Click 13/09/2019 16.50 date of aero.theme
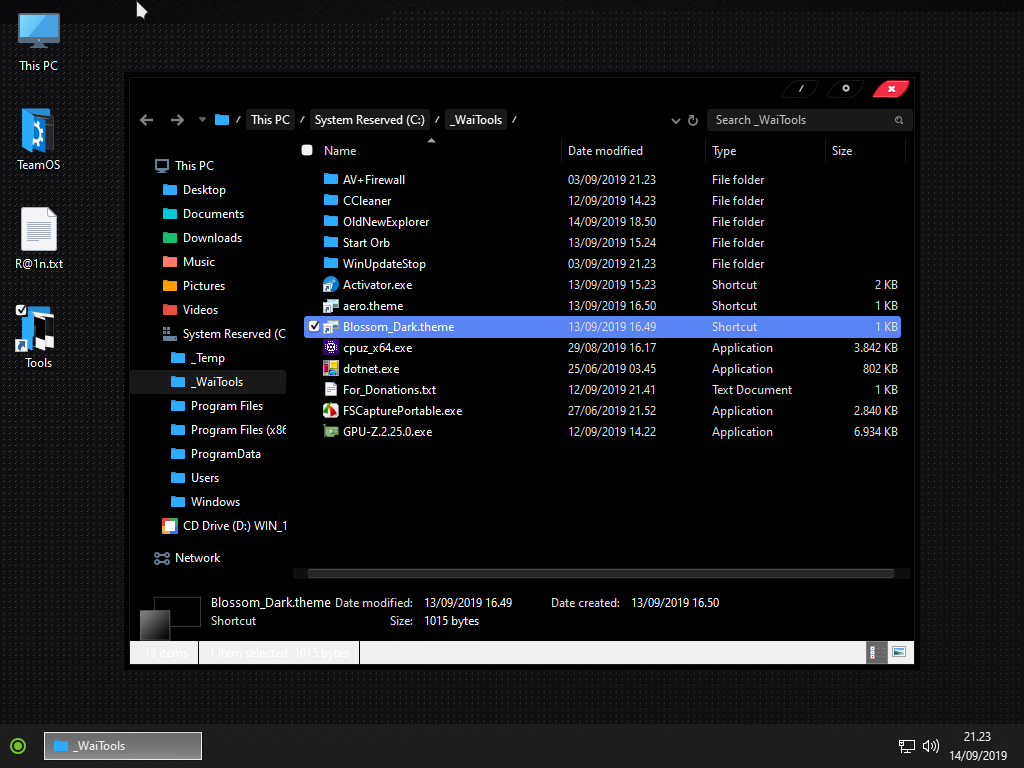1024x768 pixels. tap(612, 306)
